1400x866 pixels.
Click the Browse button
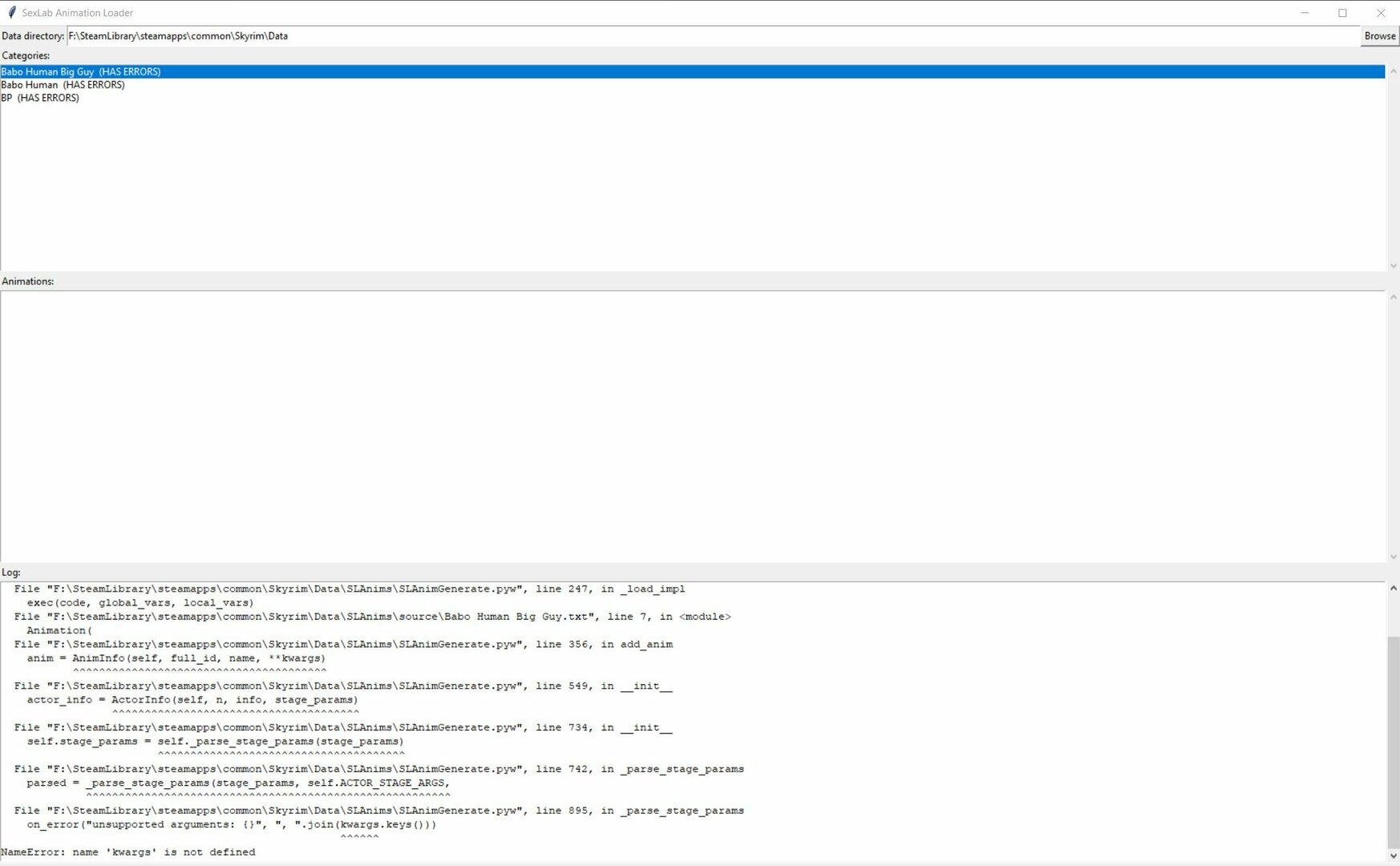click(1379, 36)
